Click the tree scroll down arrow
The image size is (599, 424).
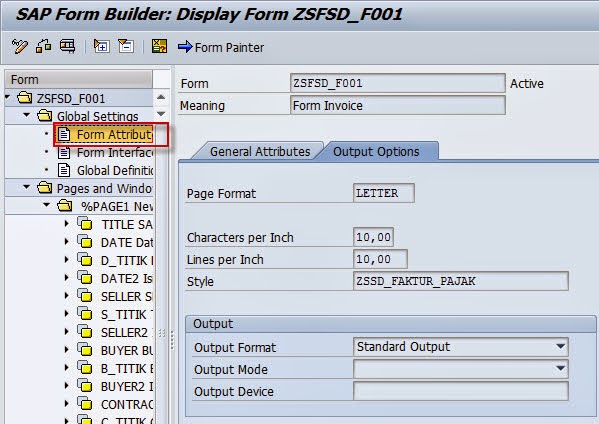(161, 114)
